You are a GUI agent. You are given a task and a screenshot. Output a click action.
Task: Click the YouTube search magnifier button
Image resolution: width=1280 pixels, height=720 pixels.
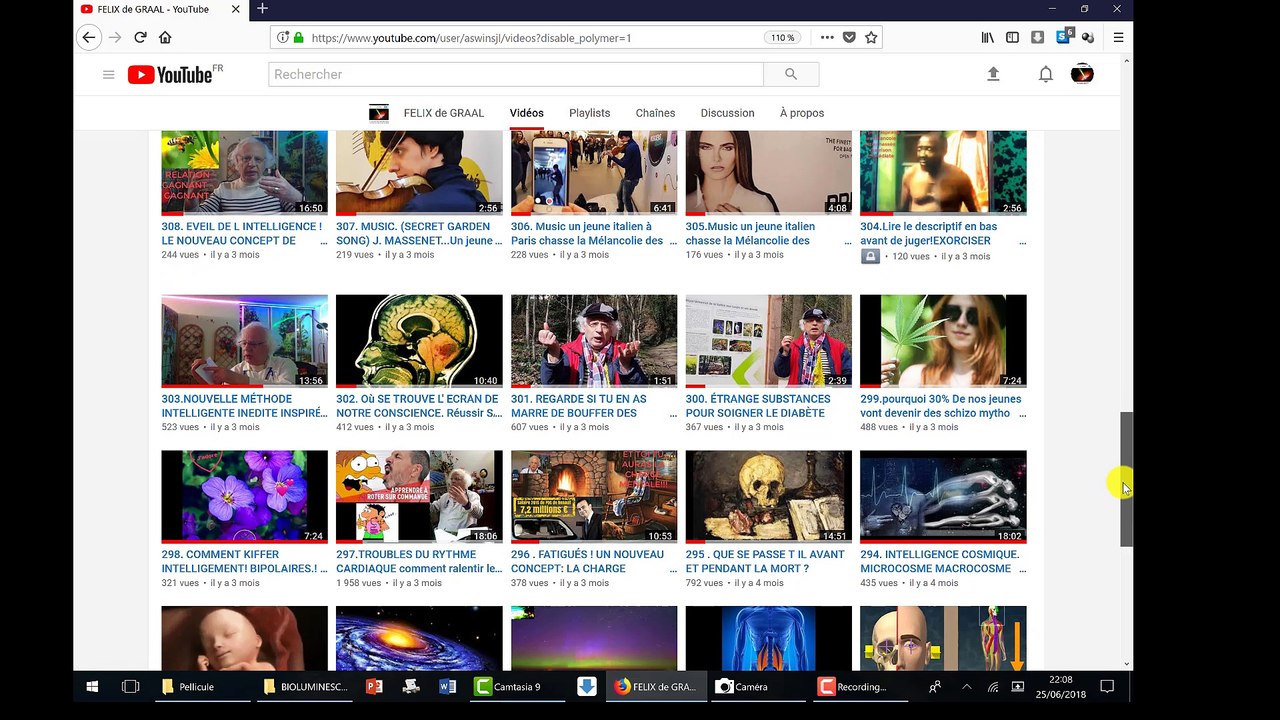point(791,74)
